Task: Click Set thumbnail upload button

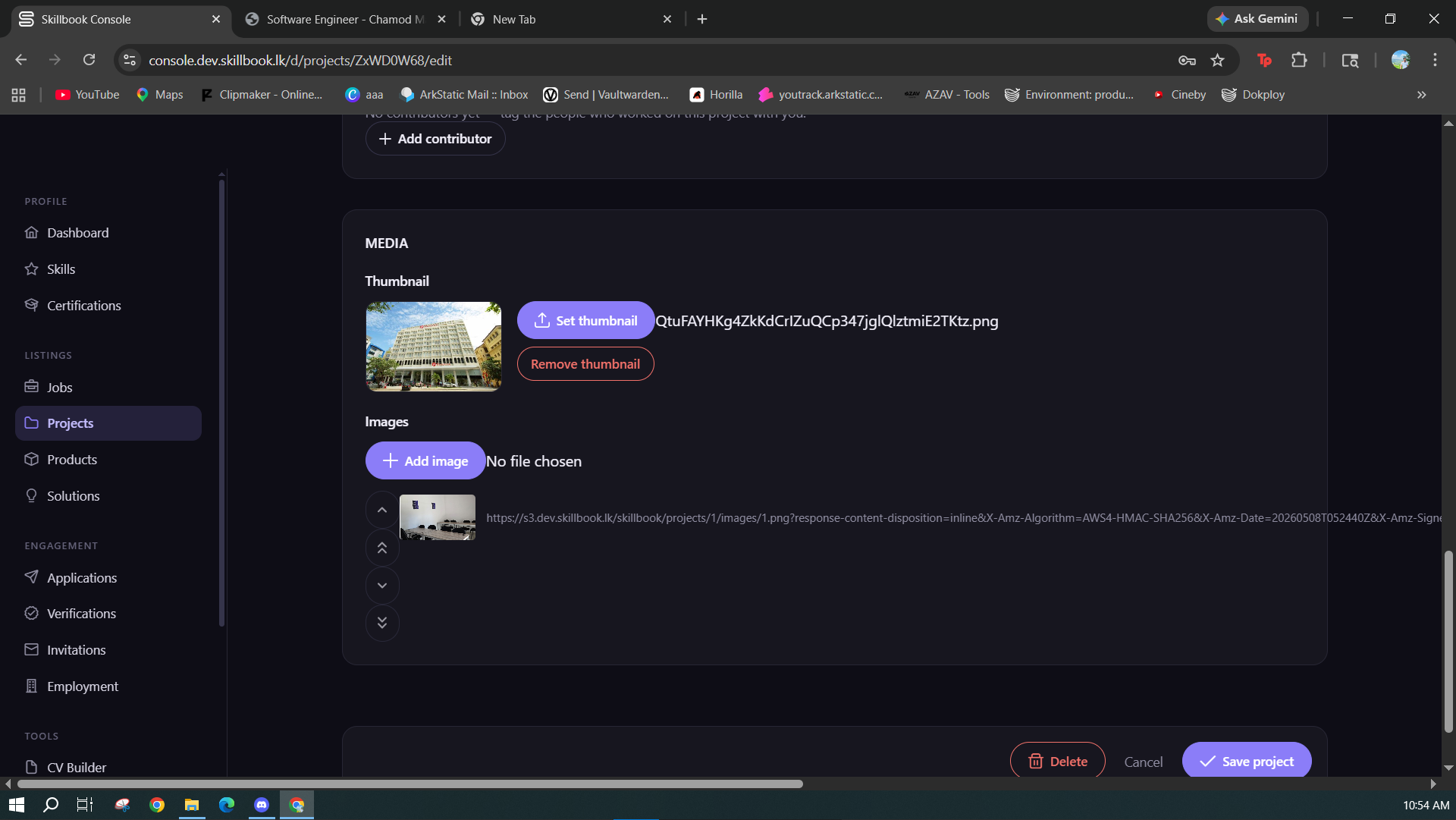Action: [585, 320]
